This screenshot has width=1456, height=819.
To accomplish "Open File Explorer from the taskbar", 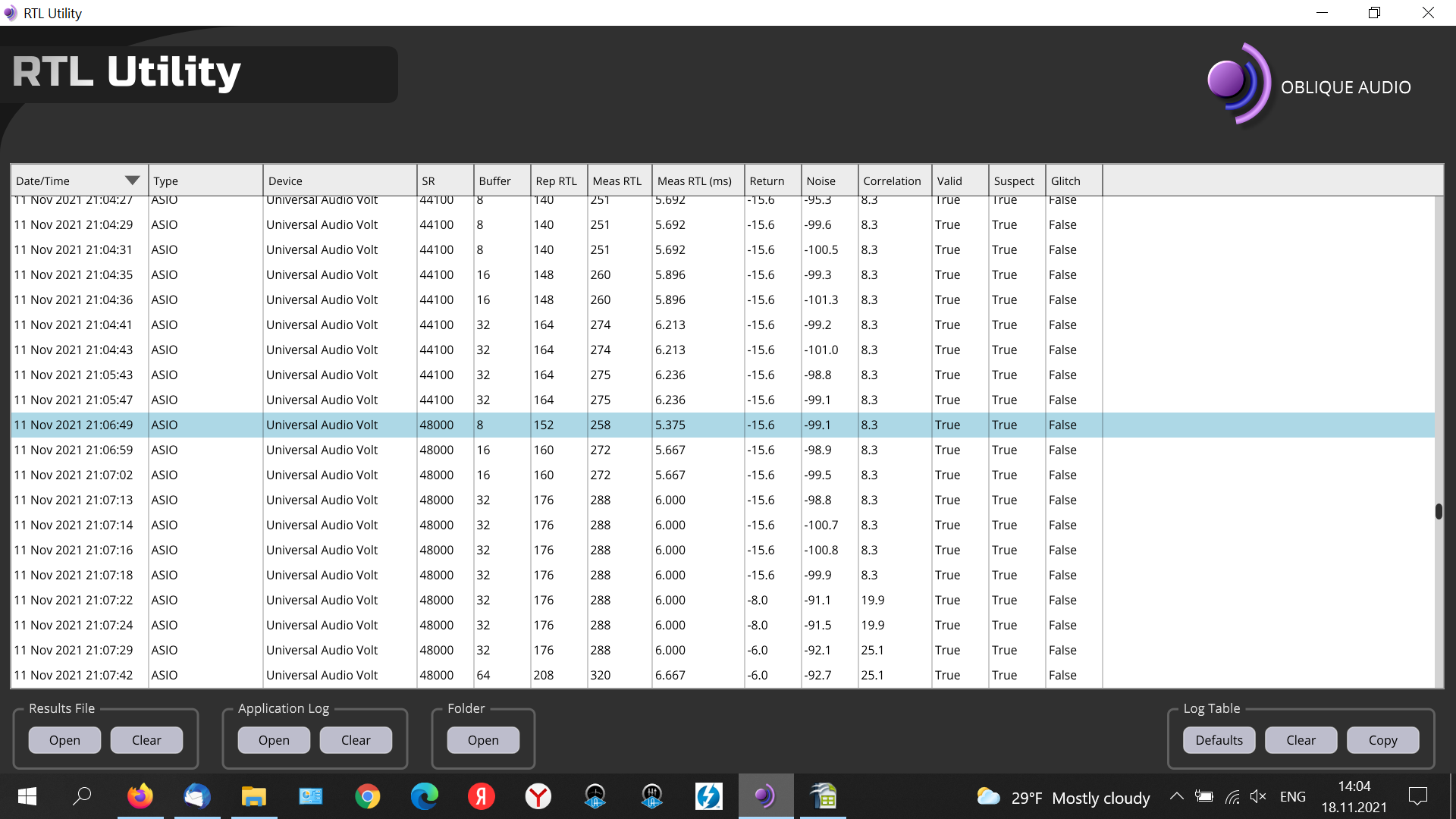I will pos(253,796).
